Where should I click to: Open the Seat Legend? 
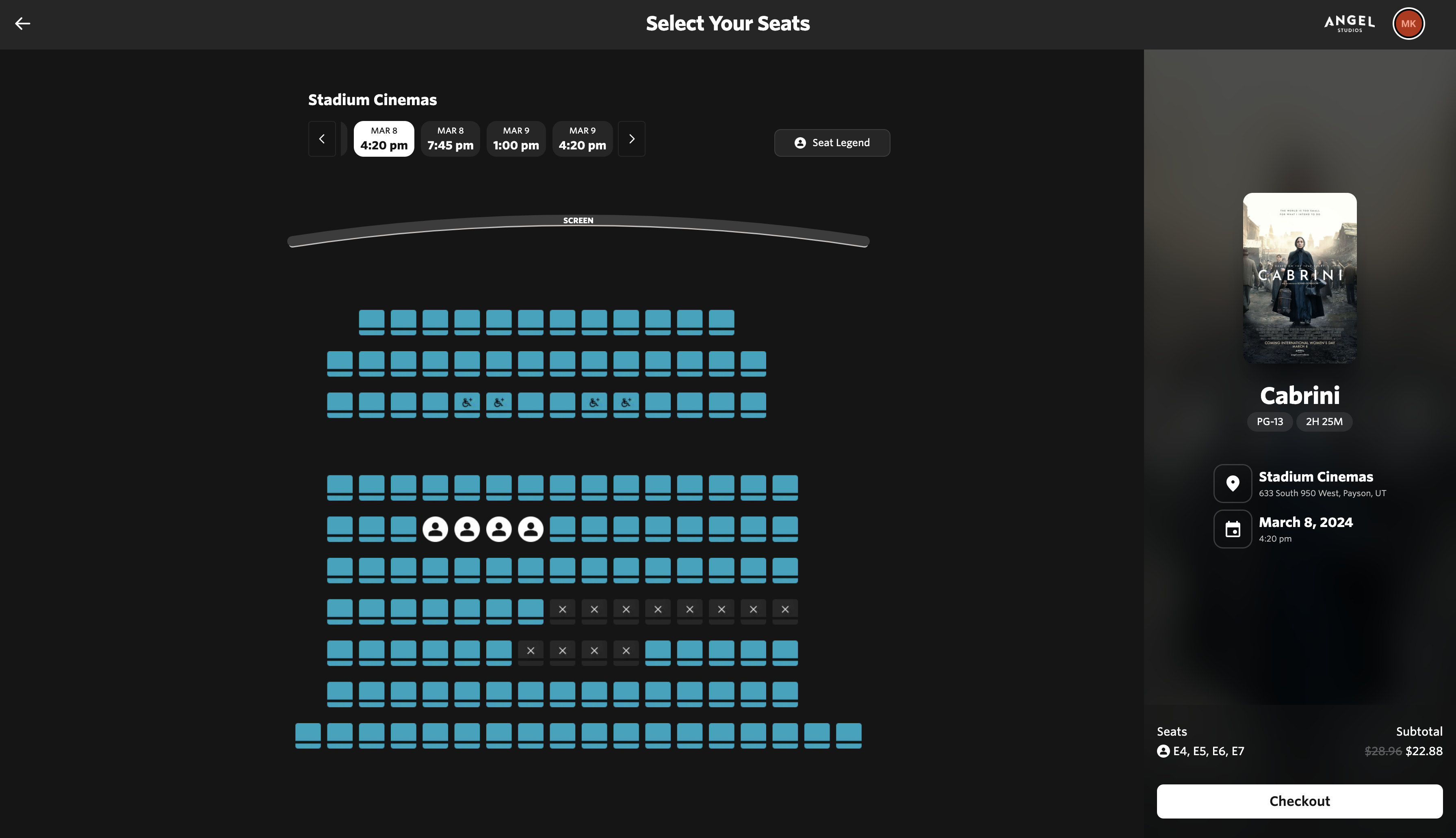[x=831, y=143]
